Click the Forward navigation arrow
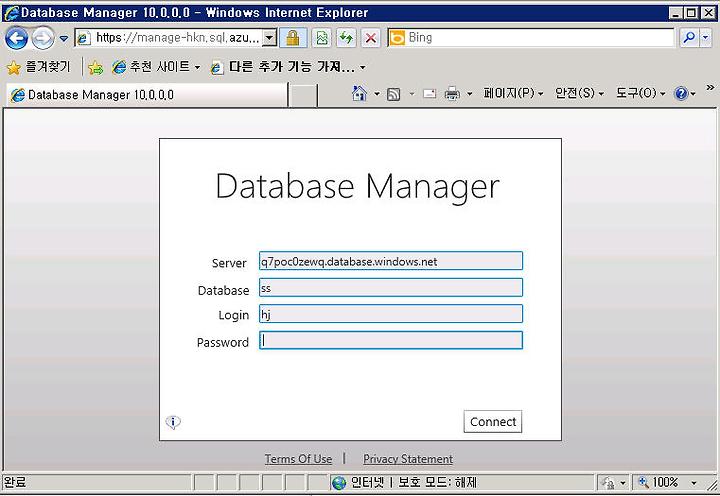 point(43,38)
